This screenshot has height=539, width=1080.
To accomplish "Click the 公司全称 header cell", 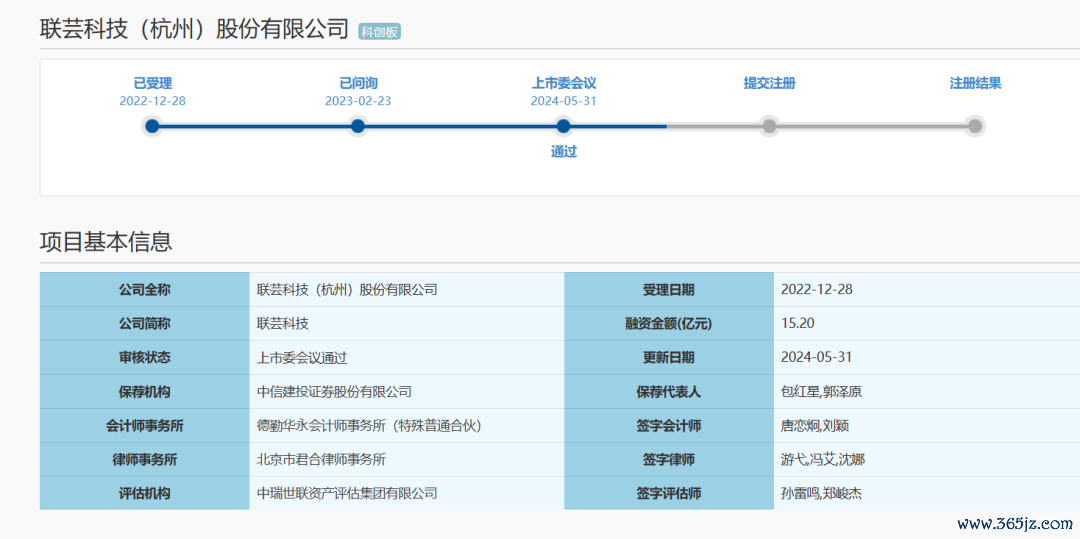I will click(145, 290).
